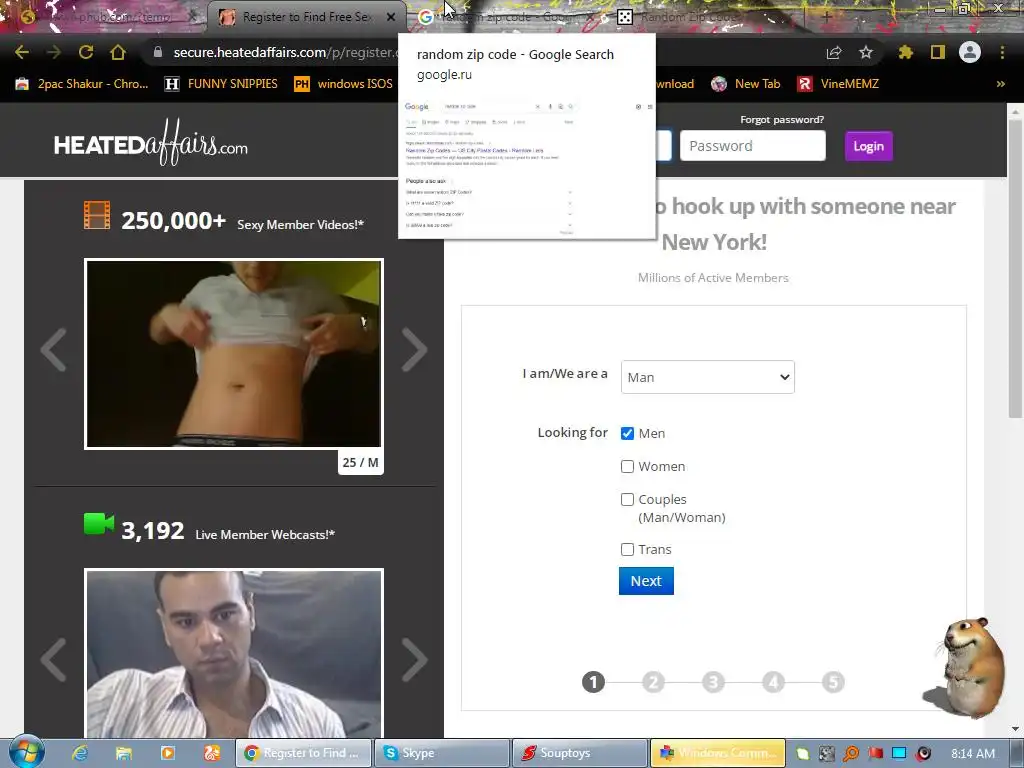
Task: Open the share page icon
Action: [834, 52]
